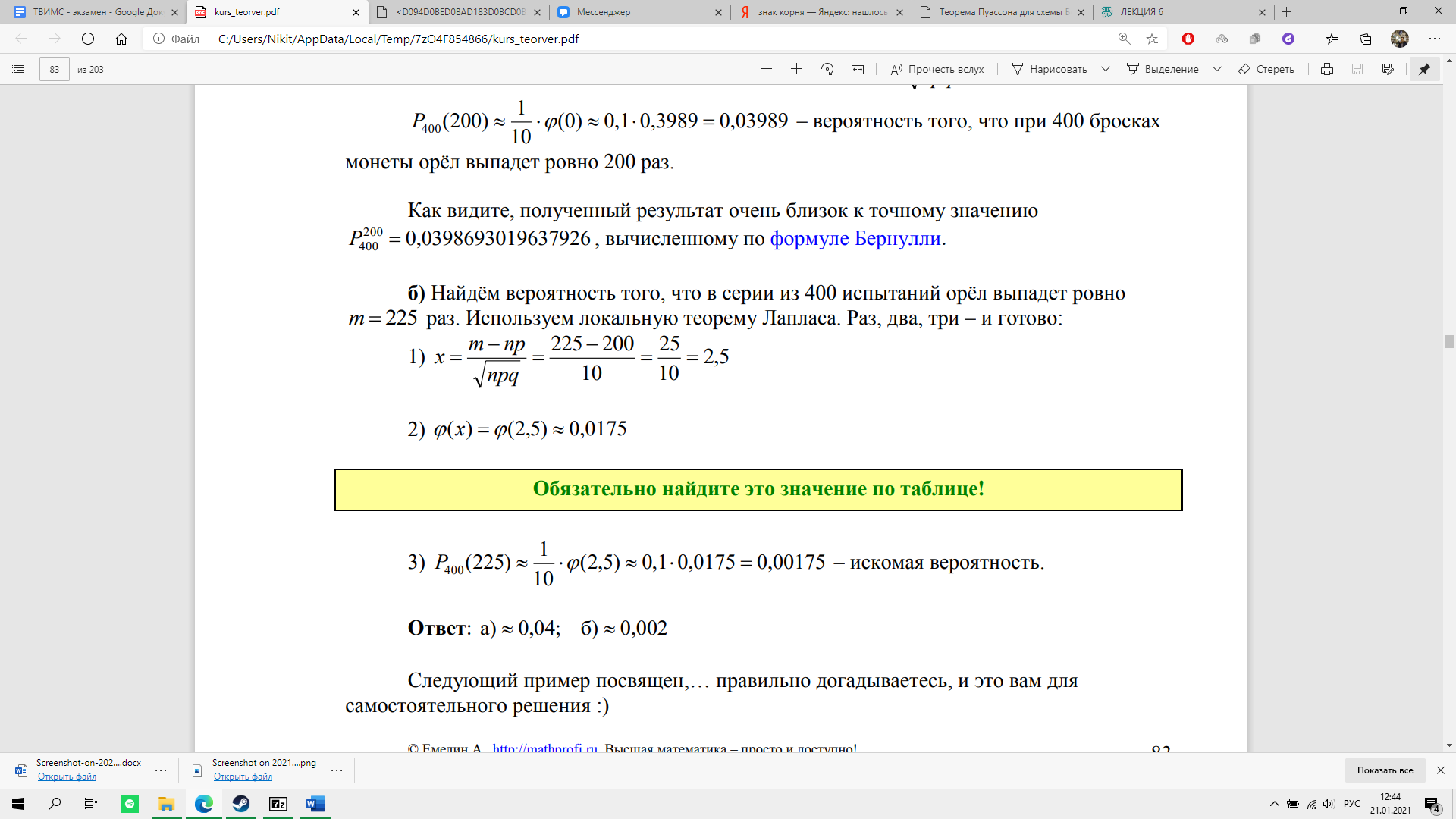Toggle fit to page width
The width and height of the screenshot is (1456, 819).
pyautogui.click(x=858, y=69)
